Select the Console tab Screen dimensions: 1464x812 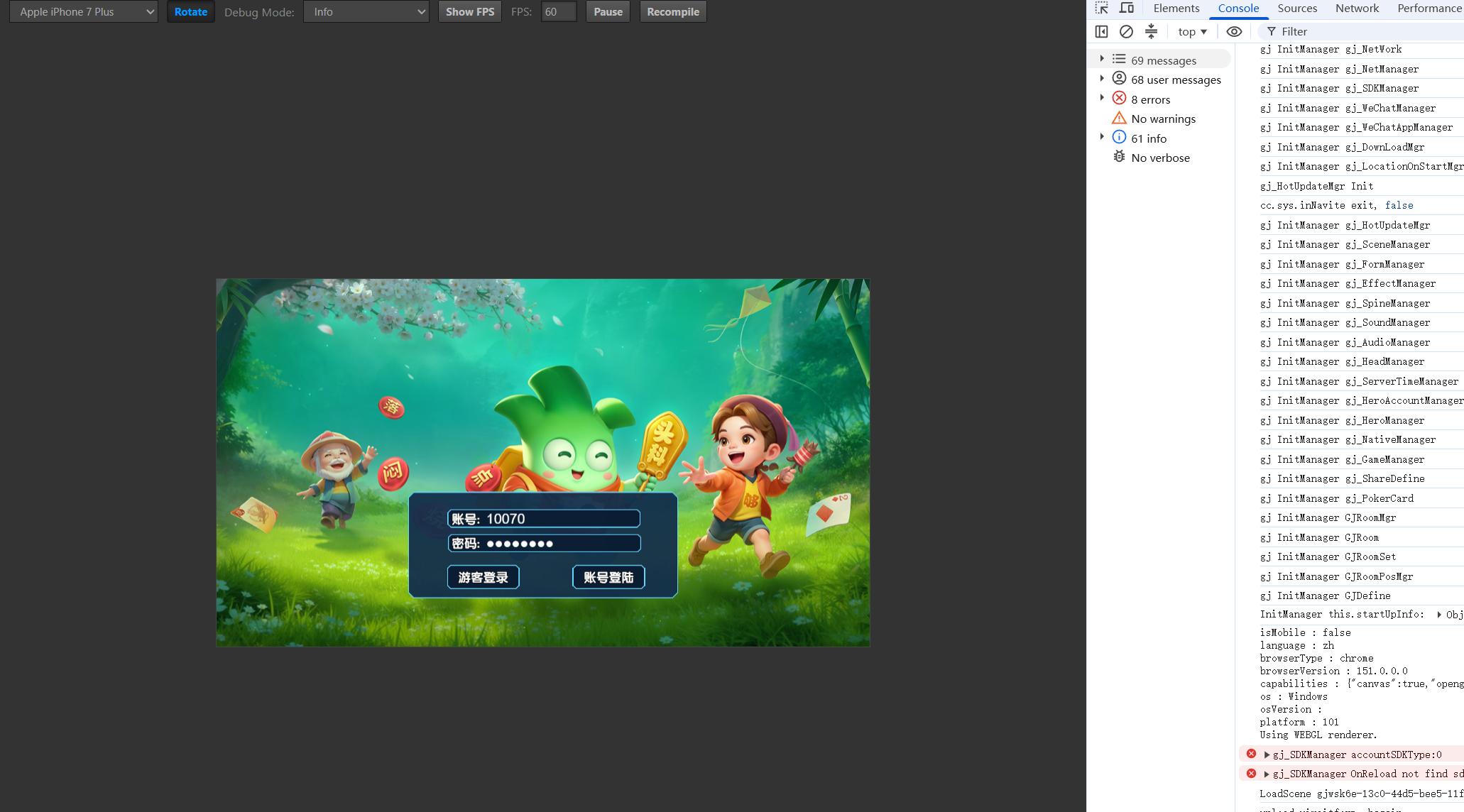point(1238,9)
